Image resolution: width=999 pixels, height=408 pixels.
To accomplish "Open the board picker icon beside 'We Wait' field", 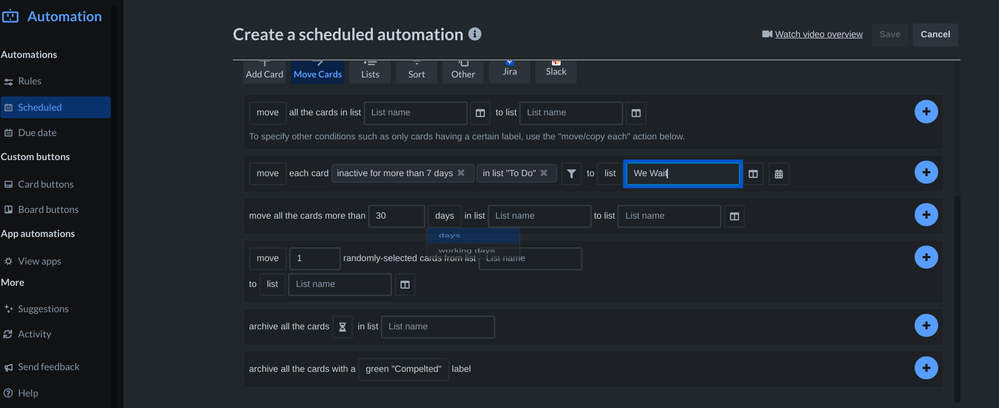I will (753, 173).
